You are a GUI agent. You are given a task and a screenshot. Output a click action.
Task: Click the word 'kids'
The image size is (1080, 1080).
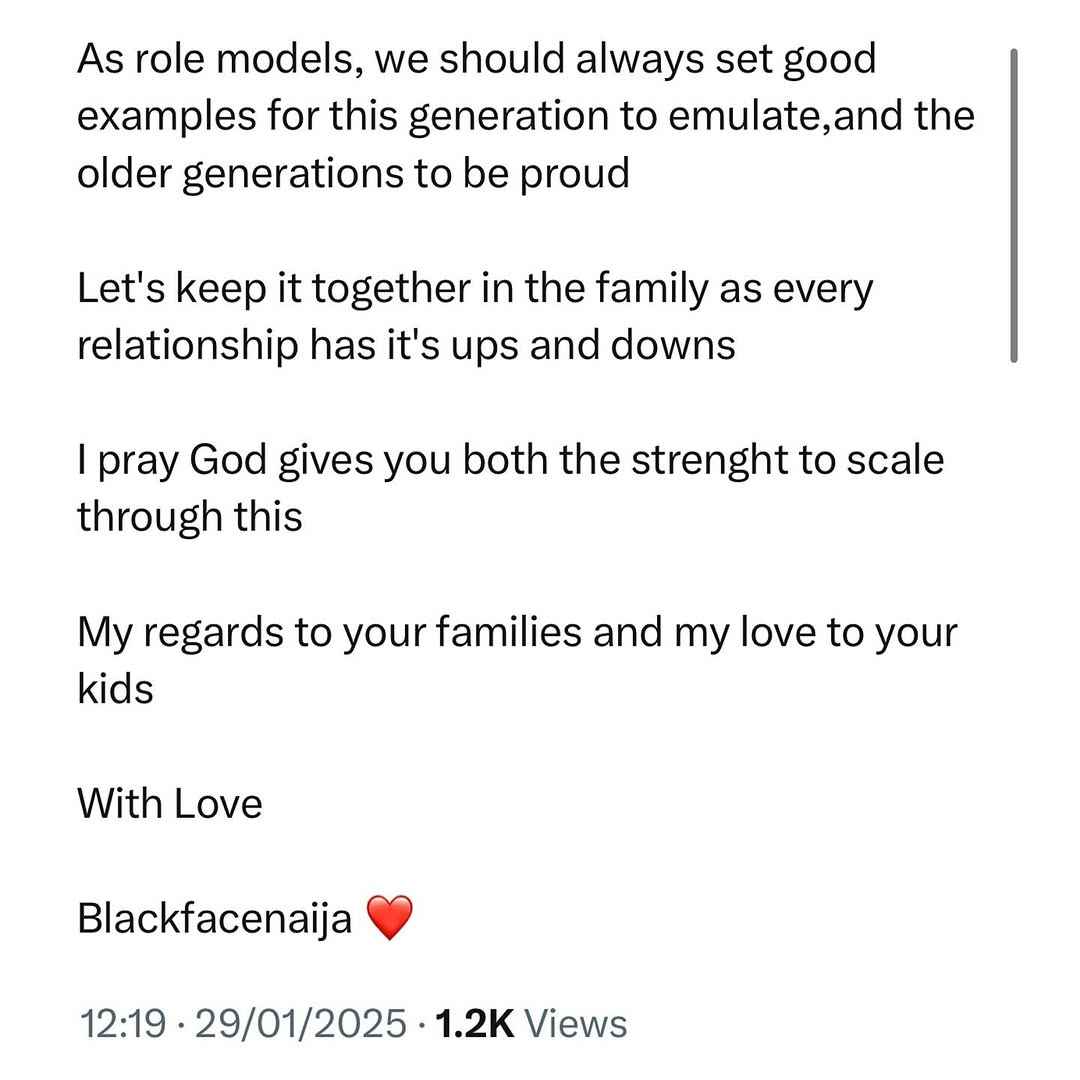click(x=115, y=688)
